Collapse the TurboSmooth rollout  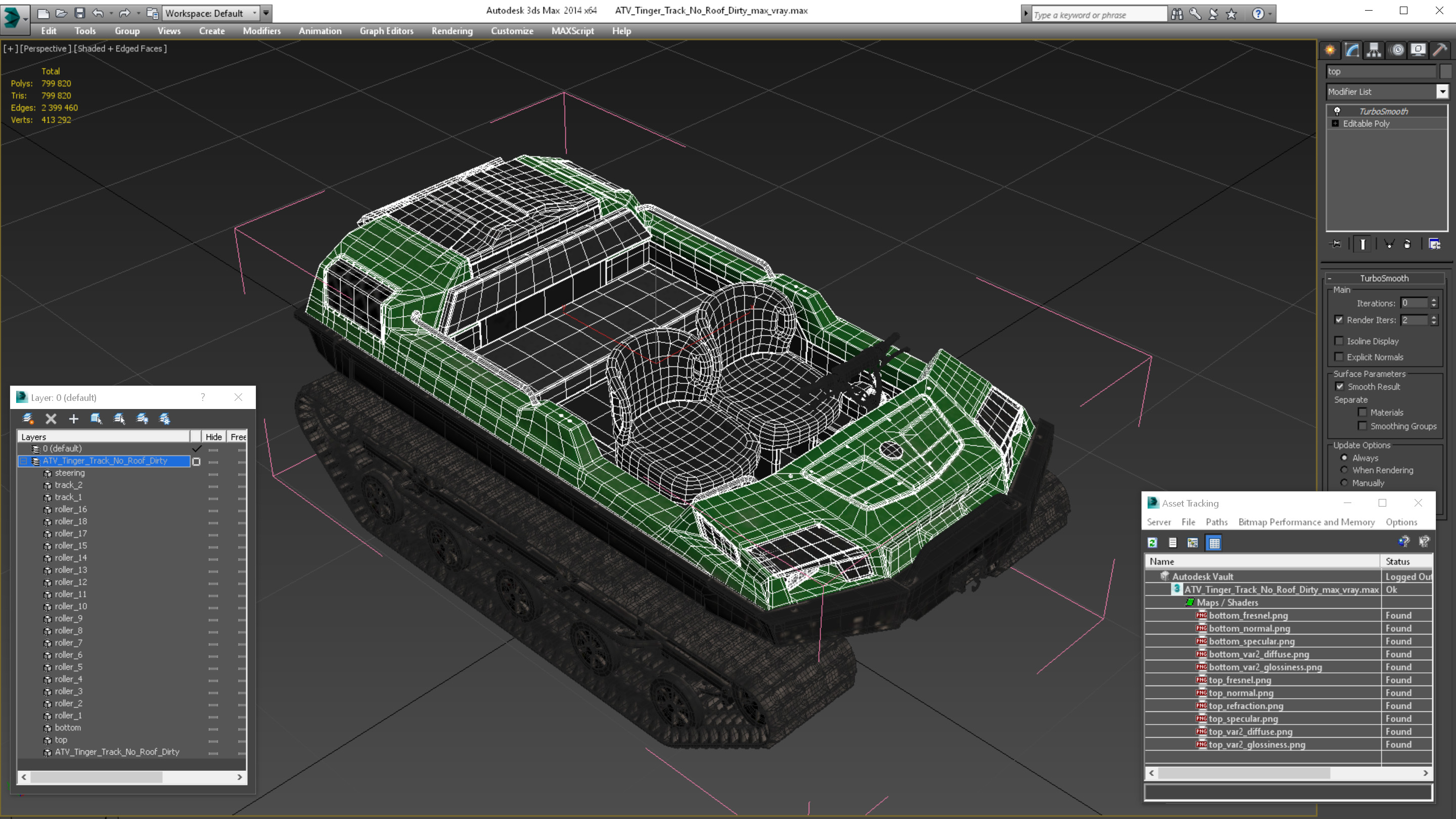pyautogui.click(x=1330, y=278)
